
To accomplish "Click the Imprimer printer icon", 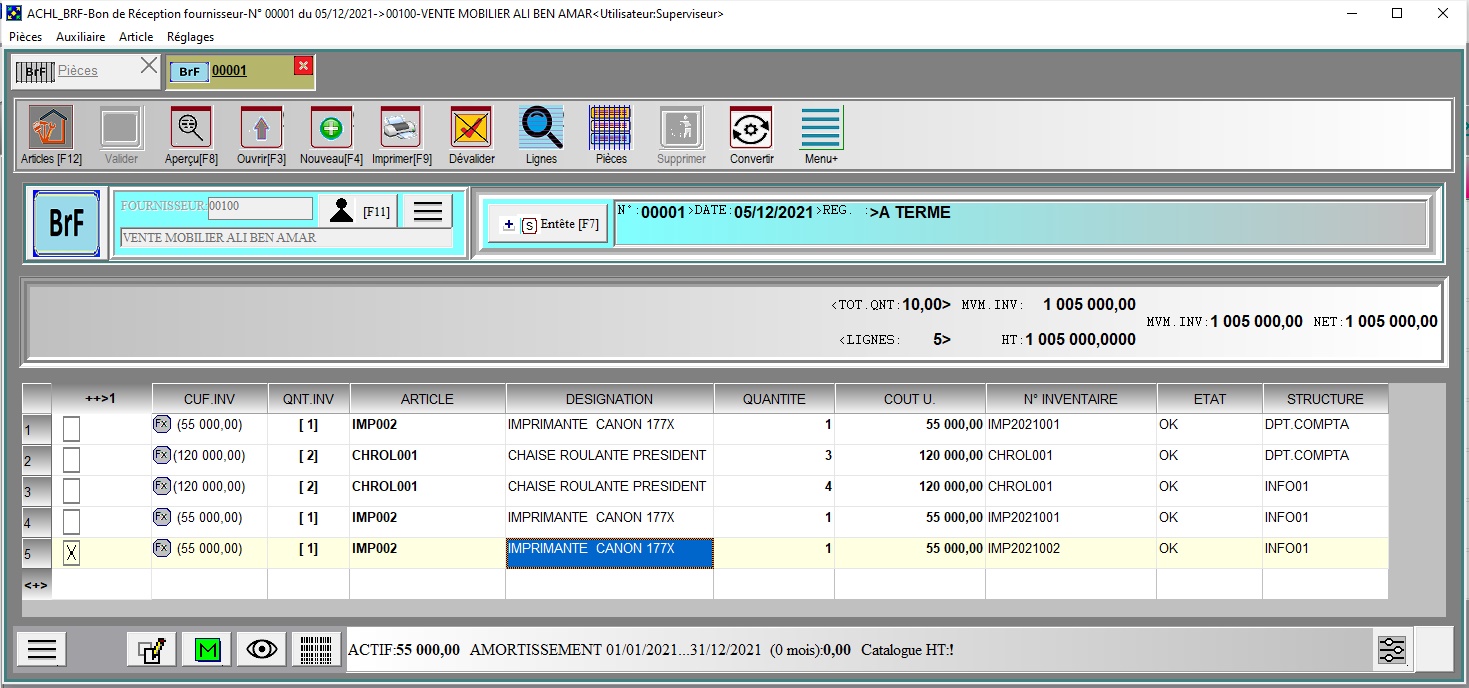I will click(401, 129).
